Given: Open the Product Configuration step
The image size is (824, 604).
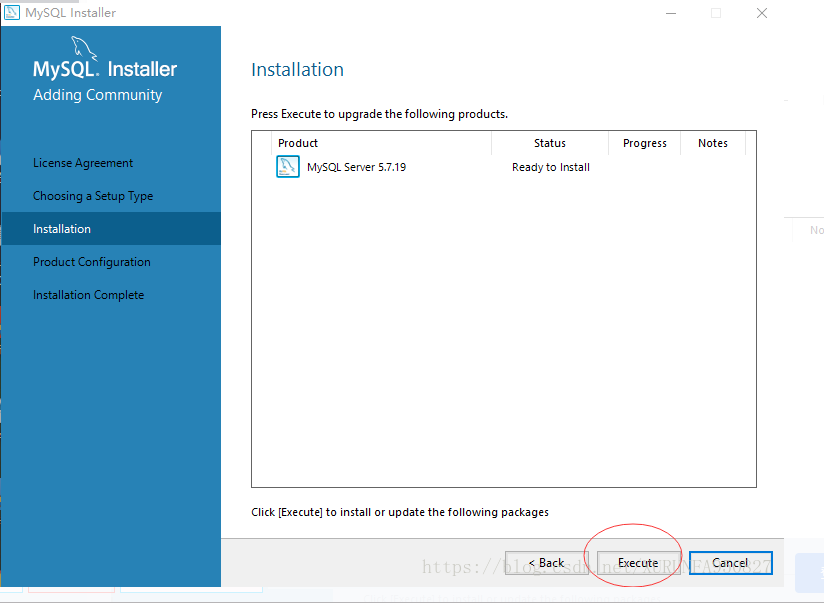Looking at the screenshot, I should (x=92, y=262).
